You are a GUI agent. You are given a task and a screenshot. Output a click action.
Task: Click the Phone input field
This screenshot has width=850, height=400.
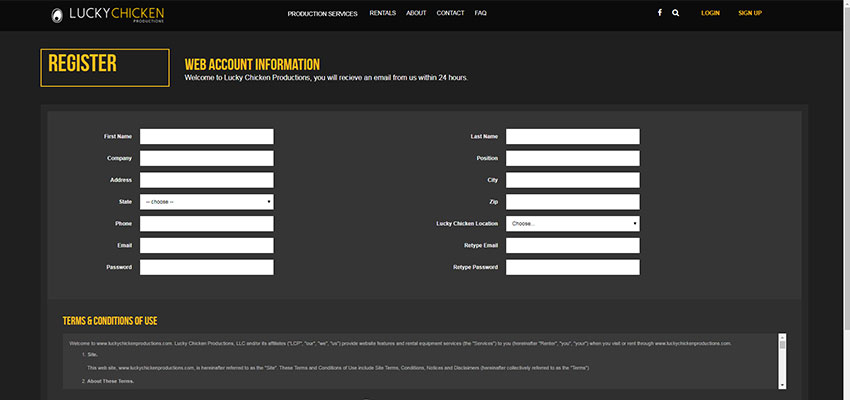[207, 223]
